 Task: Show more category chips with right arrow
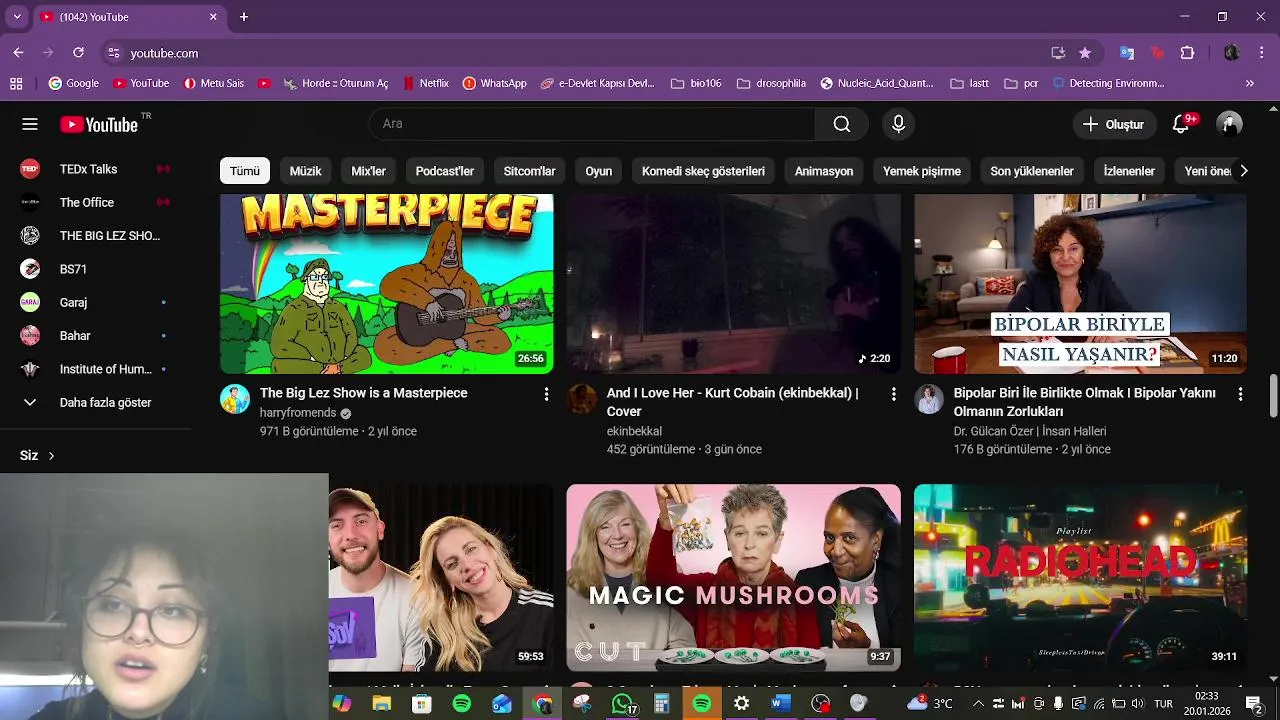click(x=1243, y=171)
